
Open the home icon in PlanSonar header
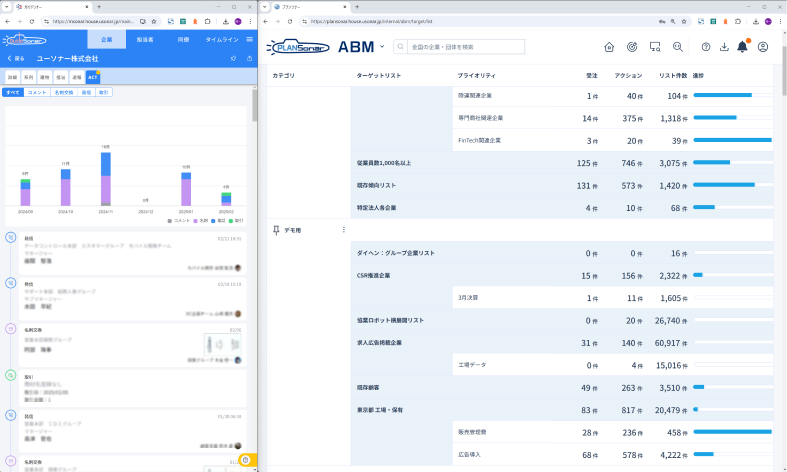609,47
